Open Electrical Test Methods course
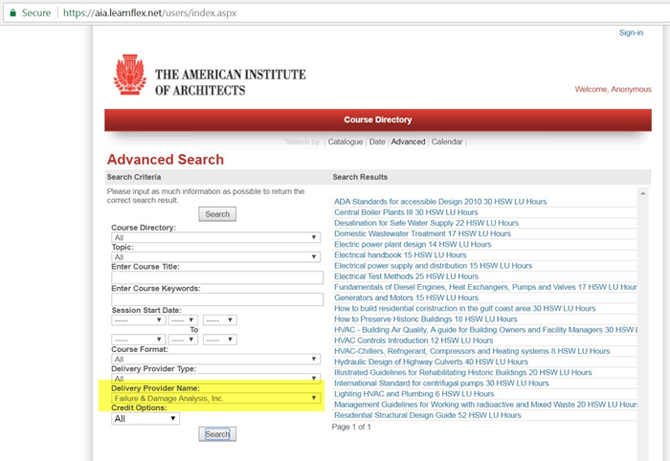 pyautogui.click(x=406, y=276)
